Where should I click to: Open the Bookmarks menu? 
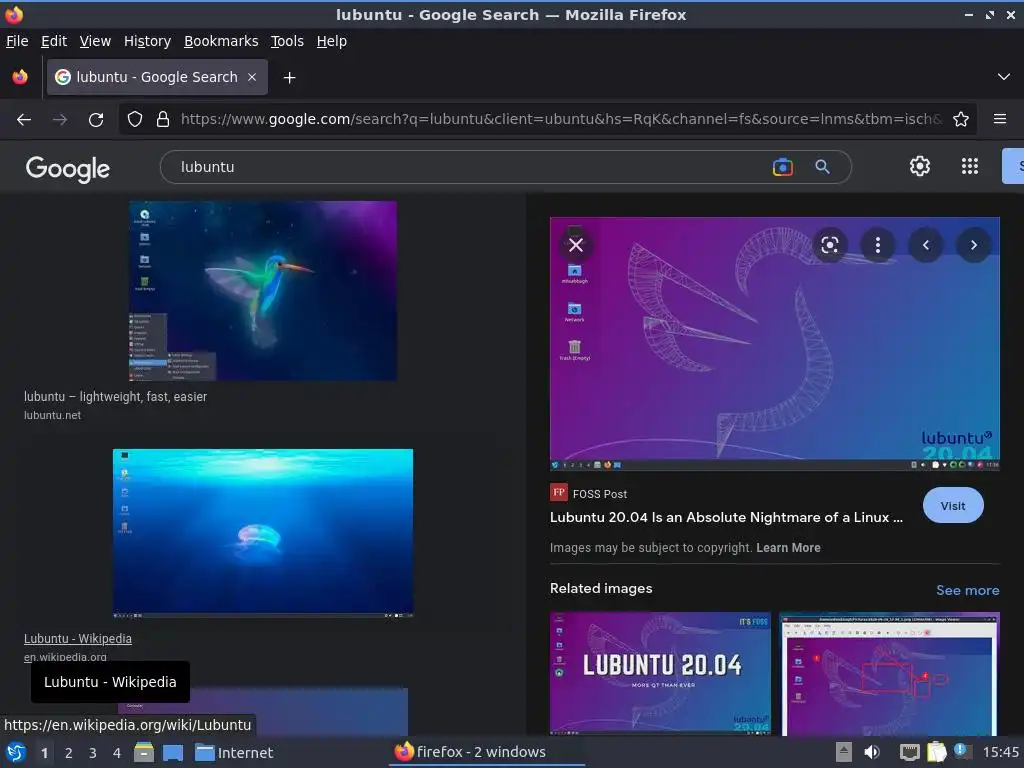(221, 41)
